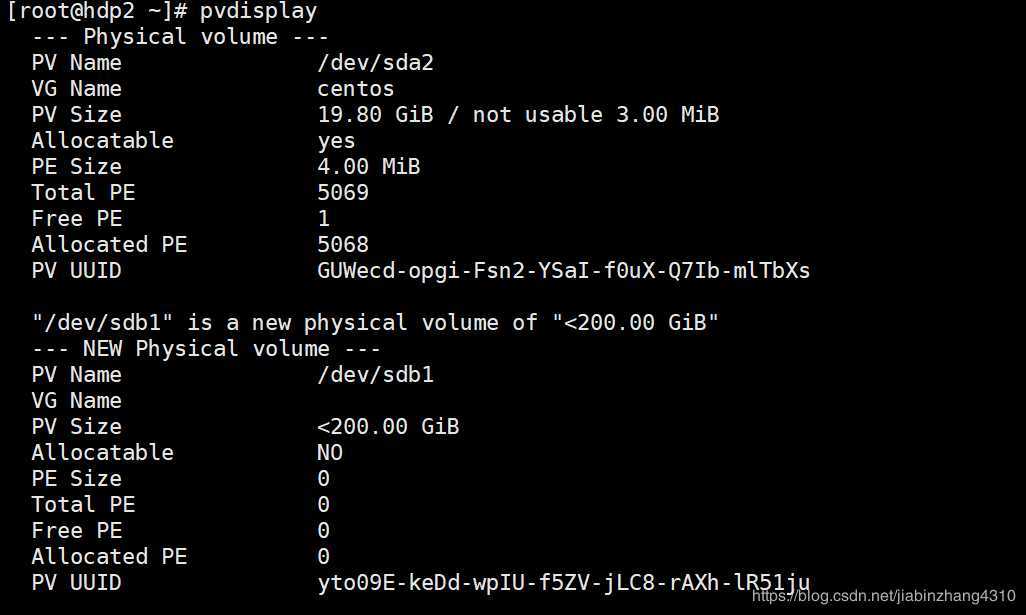Click the 19.80 GiB PV size text
The height and width of the screenshot is (615, 1026).
(375, 114)
